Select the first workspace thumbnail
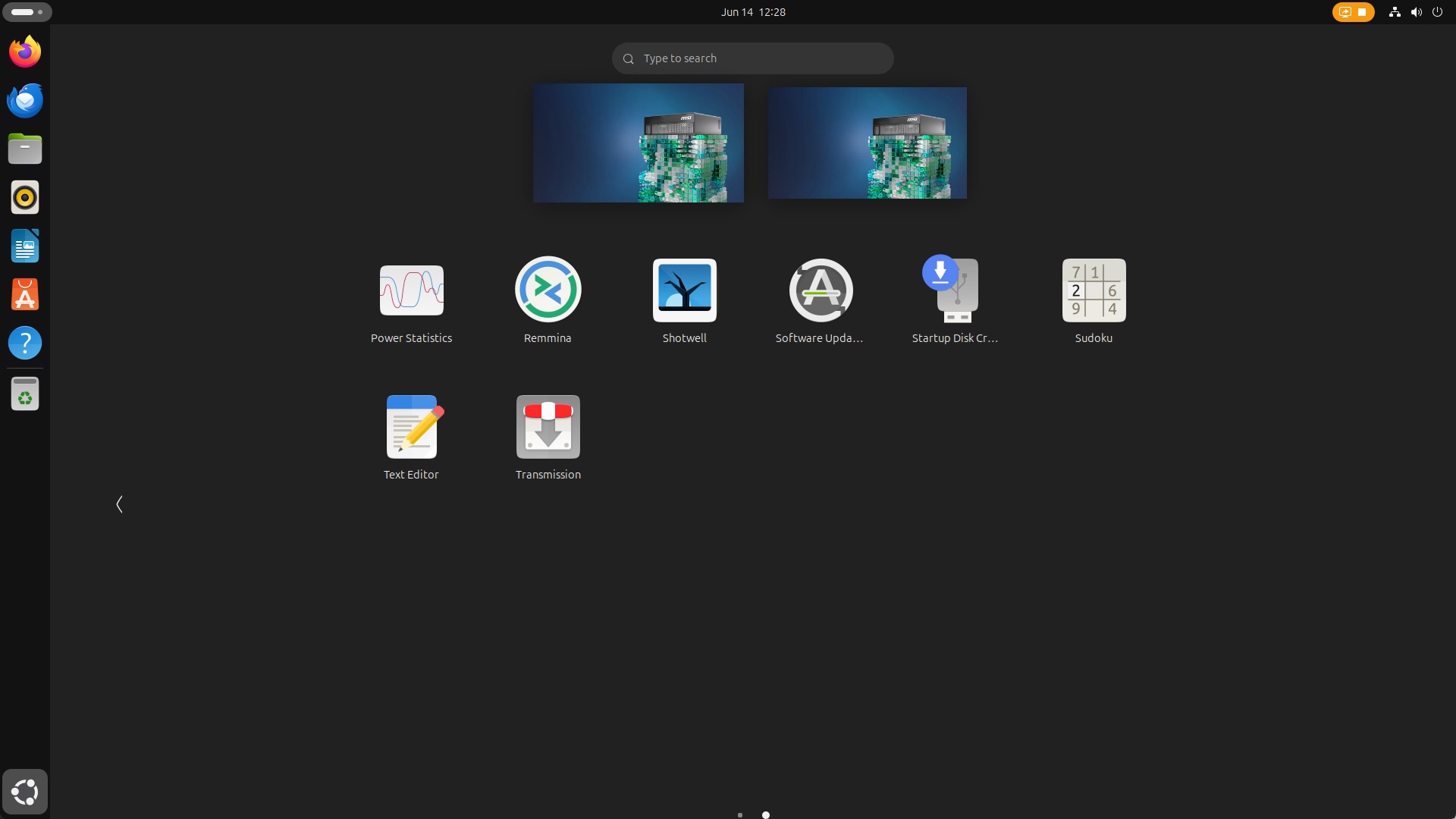 click(638, 143)
